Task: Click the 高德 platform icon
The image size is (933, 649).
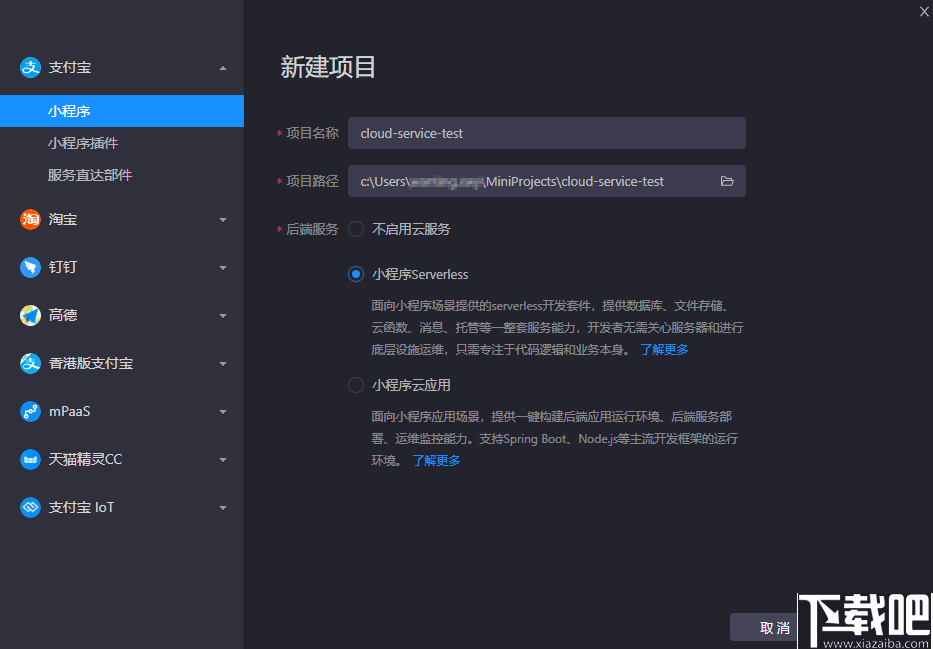Action: tap(30, 315)
